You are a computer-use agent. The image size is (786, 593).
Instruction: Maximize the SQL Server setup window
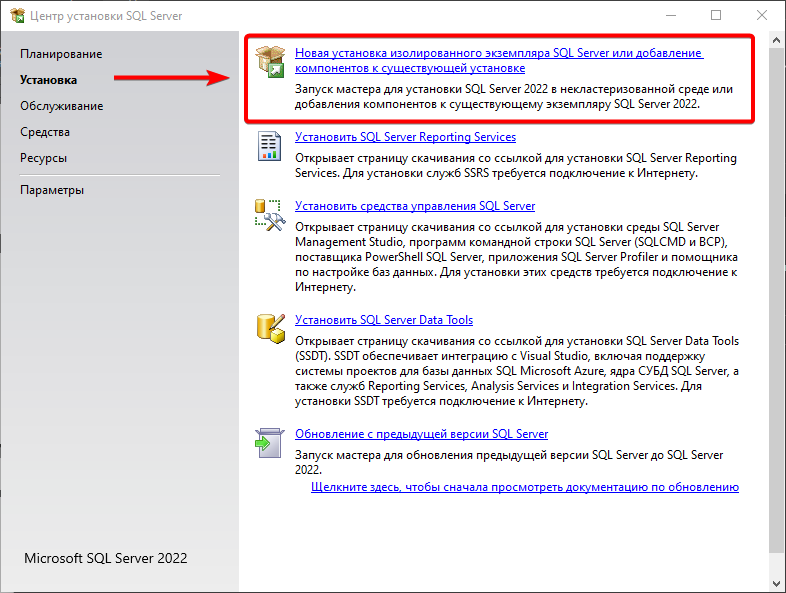pyautogui.click(x=716, y=16)
